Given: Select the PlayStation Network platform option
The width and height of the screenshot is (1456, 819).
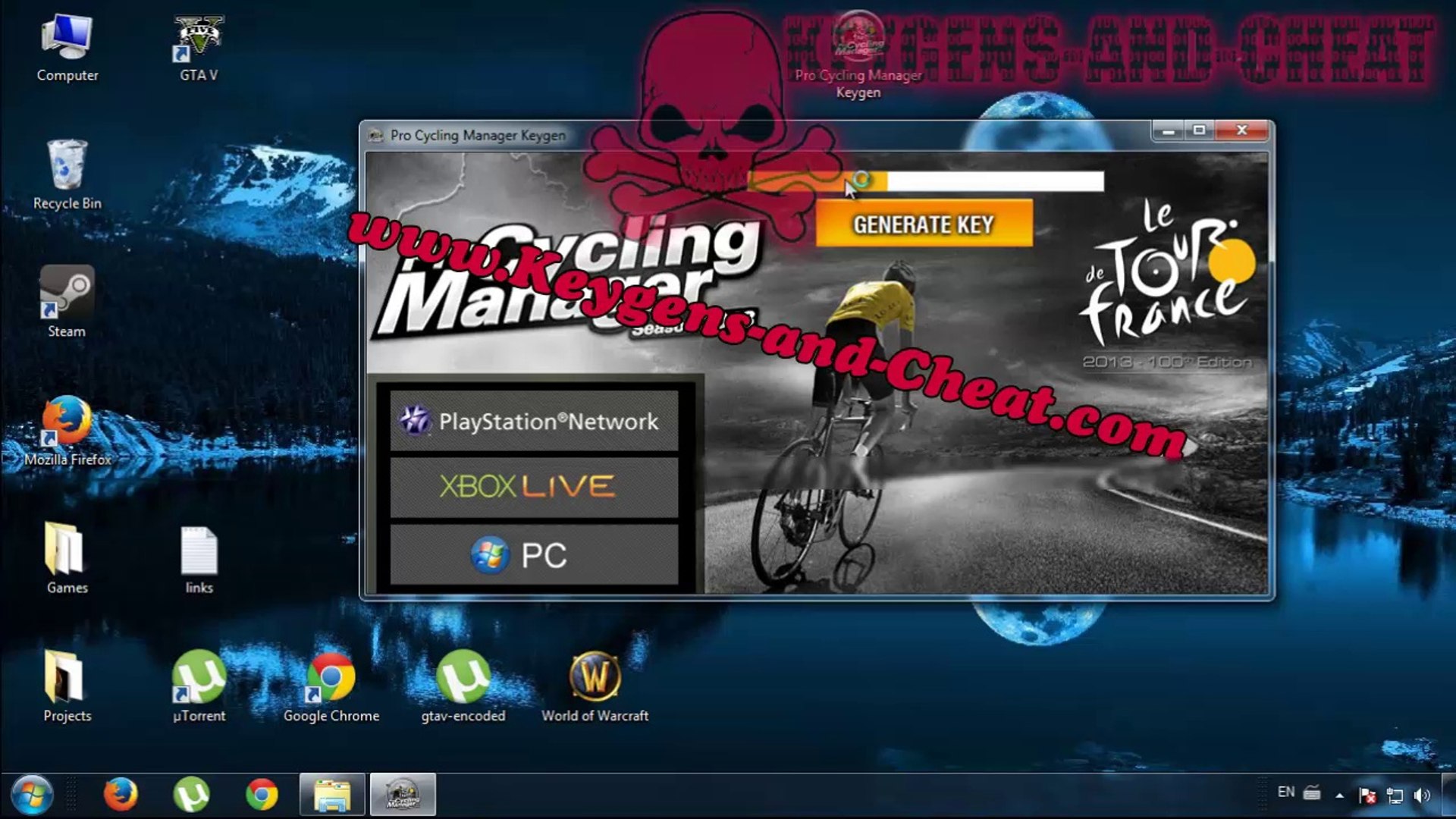Looking at the screenshot, I should coord(534,421).
